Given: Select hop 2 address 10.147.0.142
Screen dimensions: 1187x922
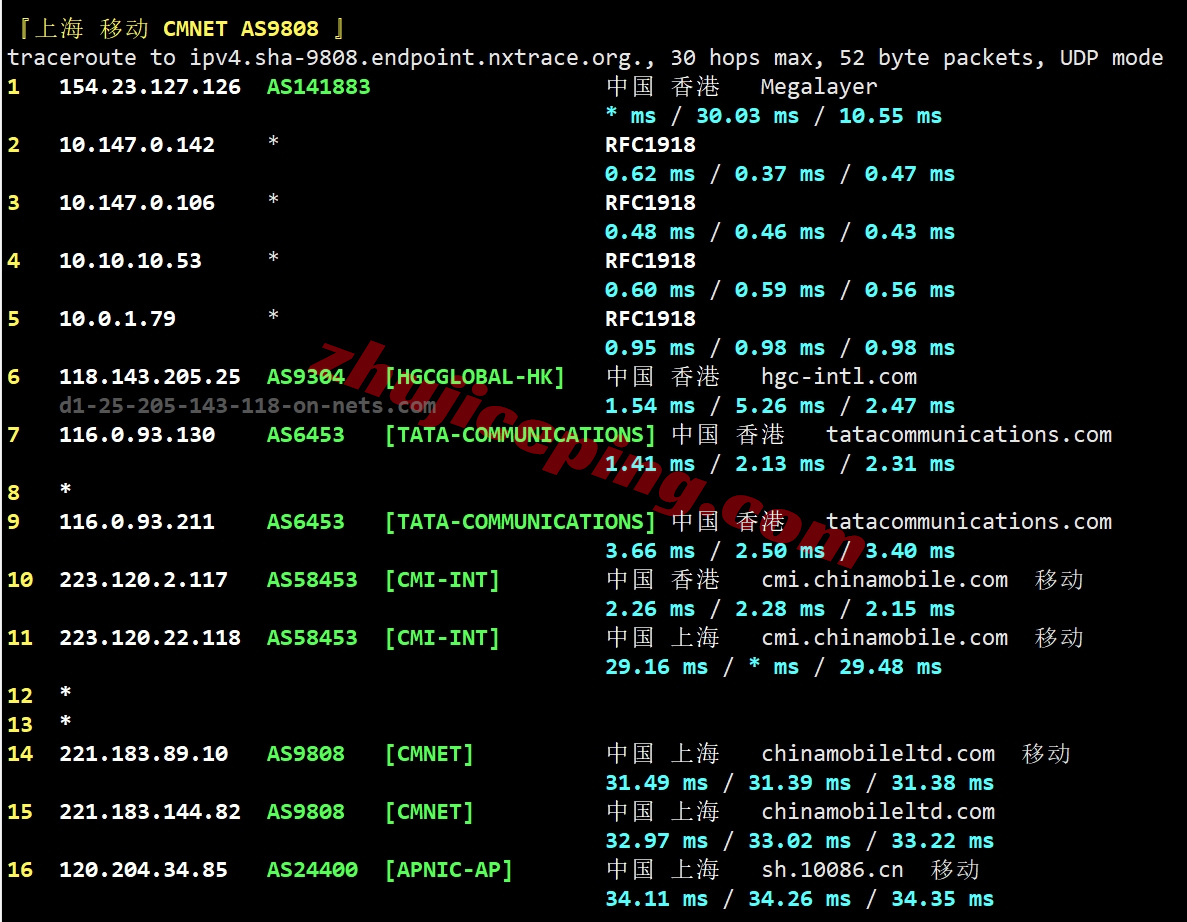Looking at the screenshot, I should [137, 145].
